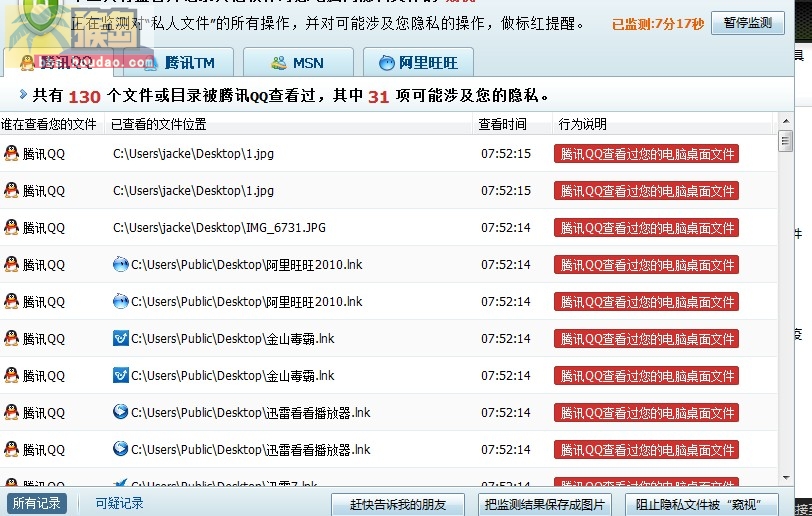Show 所有记录 records
This screenshot has width=812, height=516.
[37, 503]
